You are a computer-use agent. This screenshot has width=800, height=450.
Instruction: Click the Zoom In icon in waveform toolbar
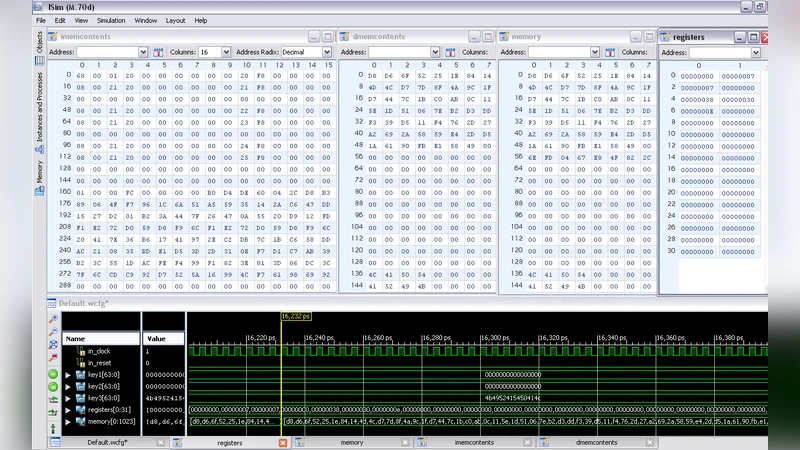coord(52,317)
